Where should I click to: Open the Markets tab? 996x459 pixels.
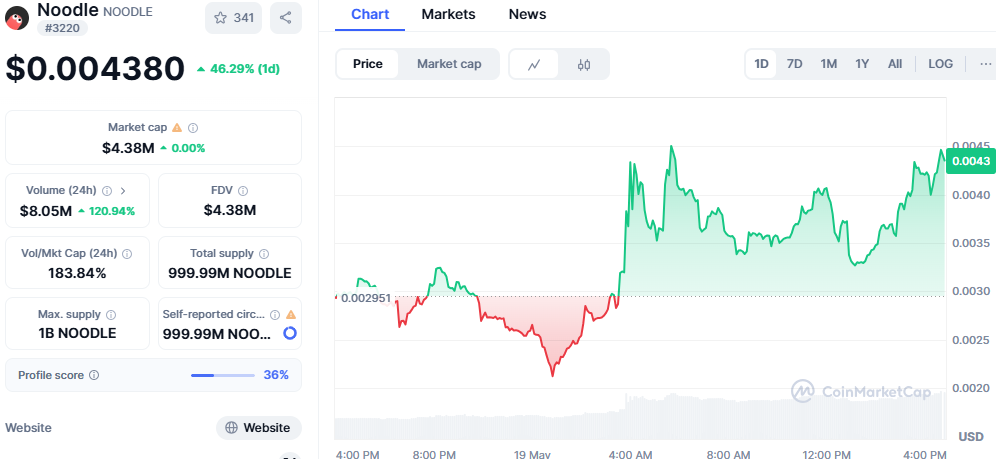448,15
